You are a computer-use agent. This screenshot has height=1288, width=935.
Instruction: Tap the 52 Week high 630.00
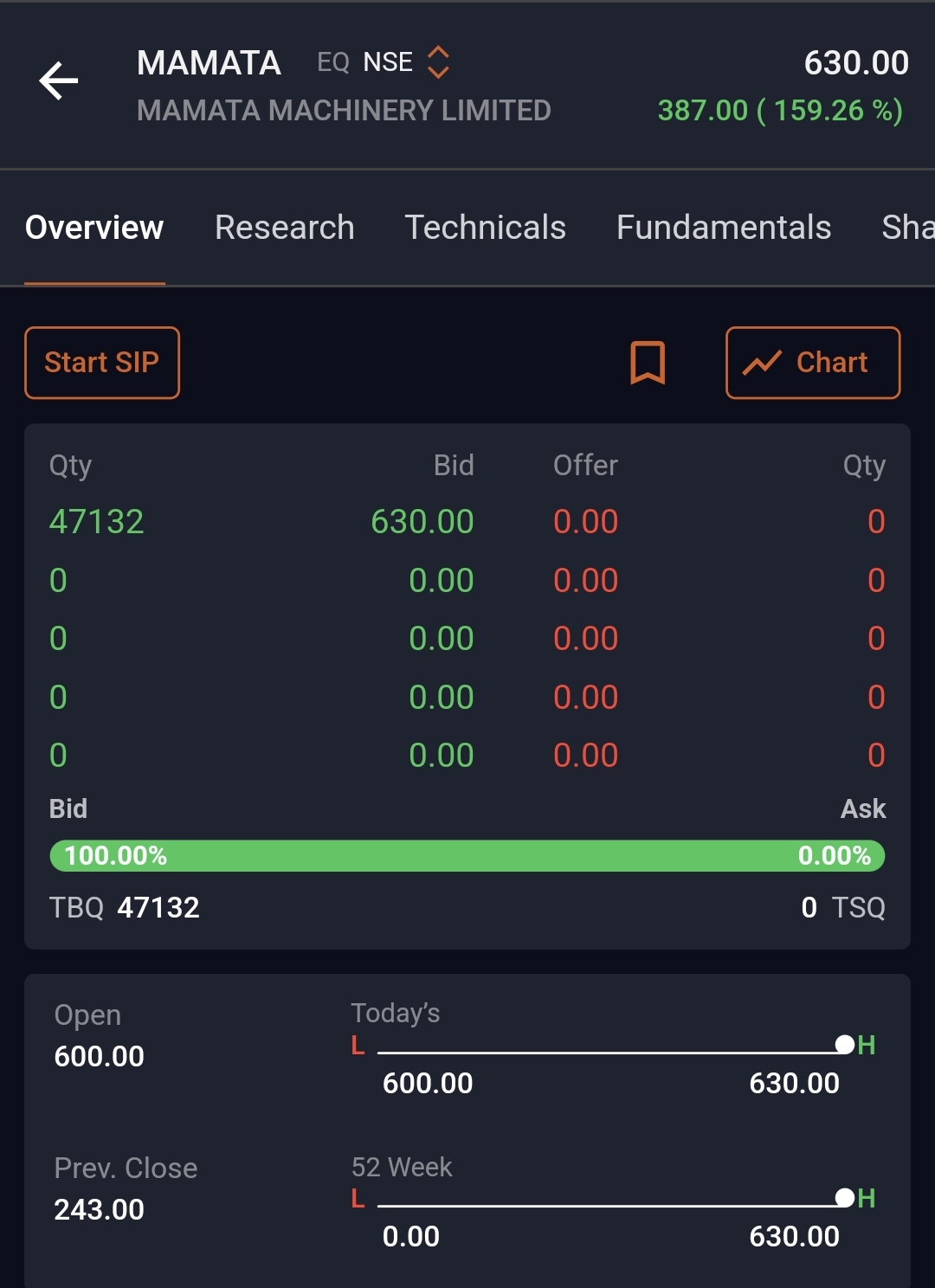(x=794, y=1236)
